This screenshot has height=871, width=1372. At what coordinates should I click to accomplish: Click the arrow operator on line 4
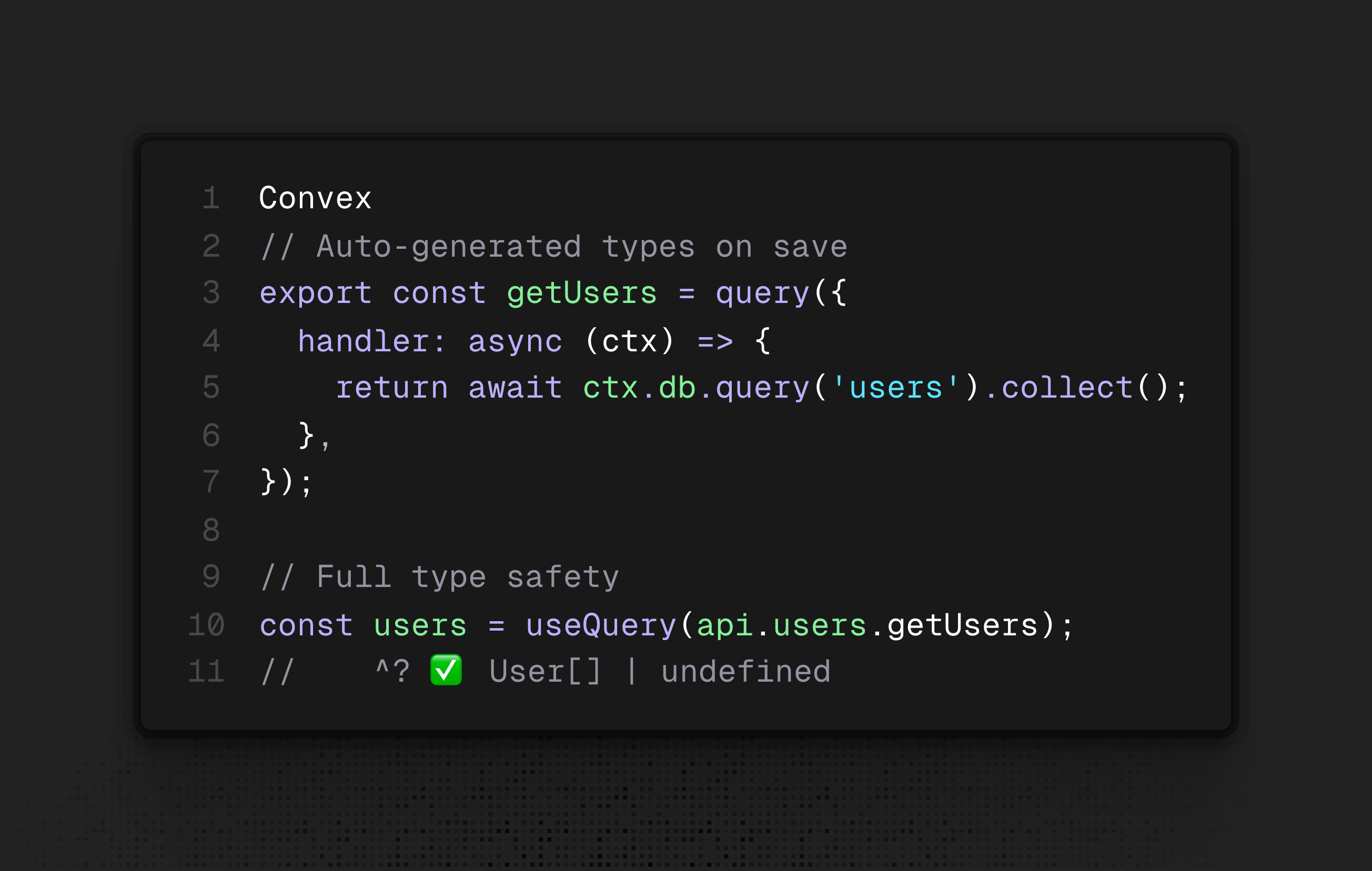[715, 342]
